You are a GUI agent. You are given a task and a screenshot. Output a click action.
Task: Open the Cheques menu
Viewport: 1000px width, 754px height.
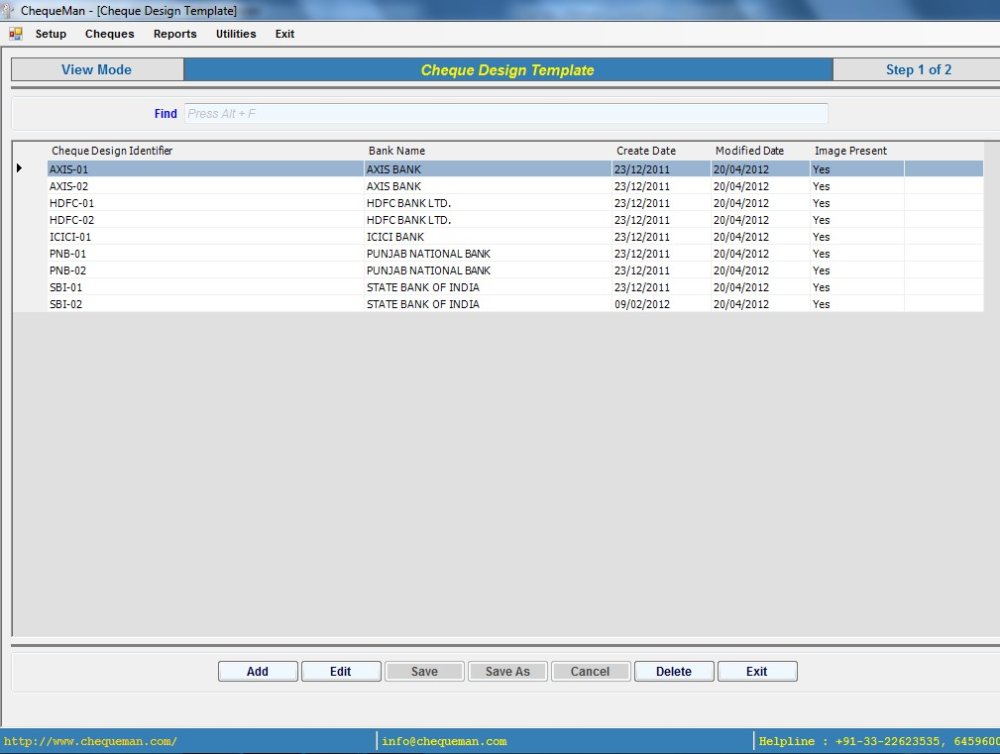click(110, 34)
